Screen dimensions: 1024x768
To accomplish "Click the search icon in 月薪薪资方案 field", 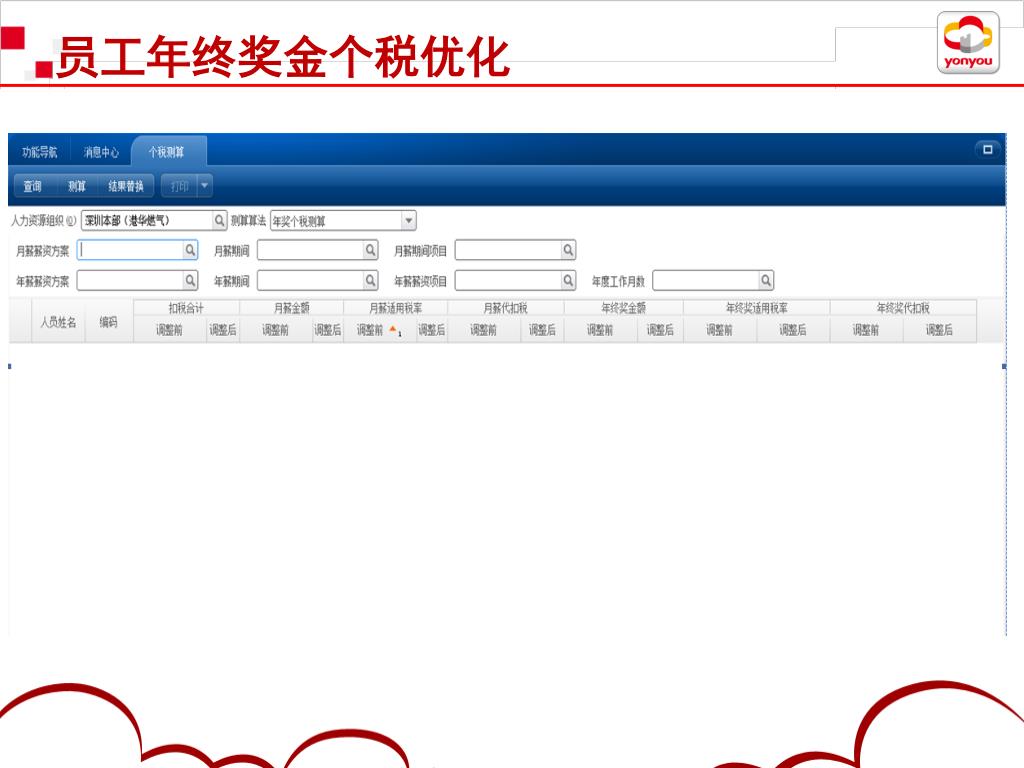I will coord(190,250).
